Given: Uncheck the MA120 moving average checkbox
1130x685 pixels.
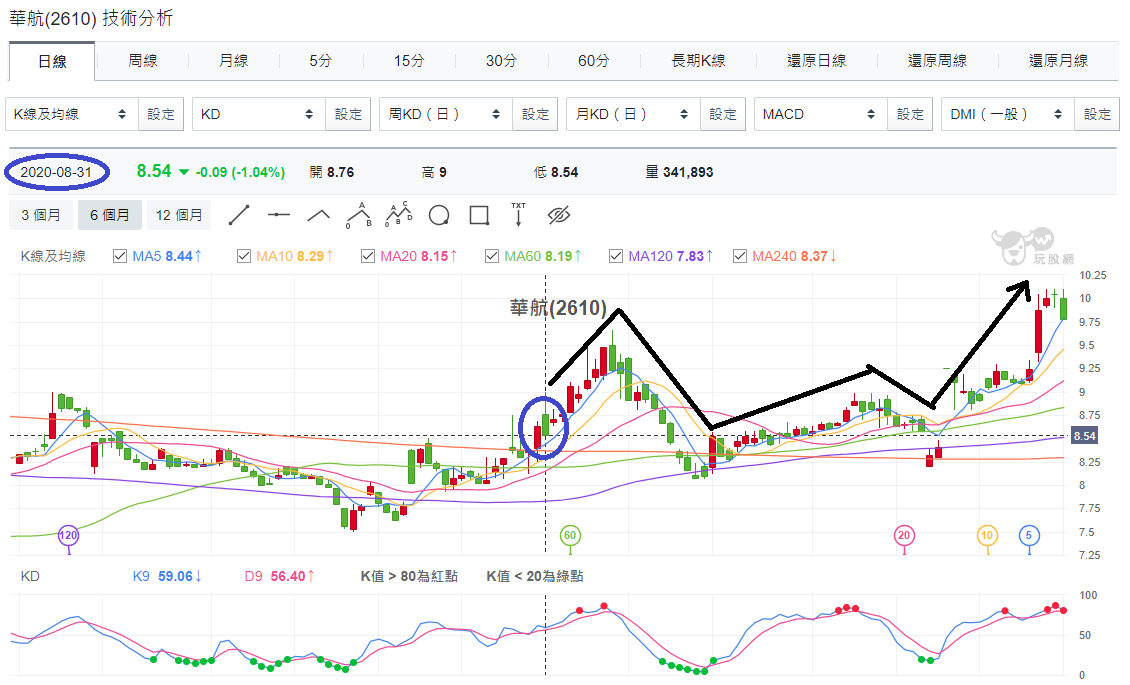Looking at the screenshot, I should [x=615, y=256].
